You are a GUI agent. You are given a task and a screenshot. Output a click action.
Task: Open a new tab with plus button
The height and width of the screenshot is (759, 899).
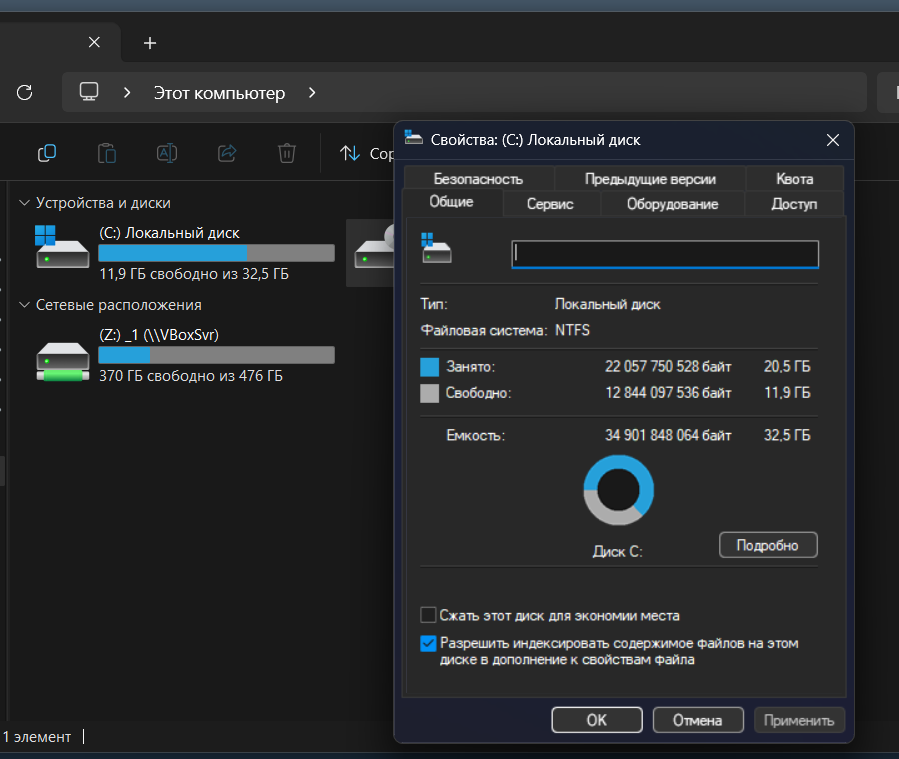click(150, 43)
